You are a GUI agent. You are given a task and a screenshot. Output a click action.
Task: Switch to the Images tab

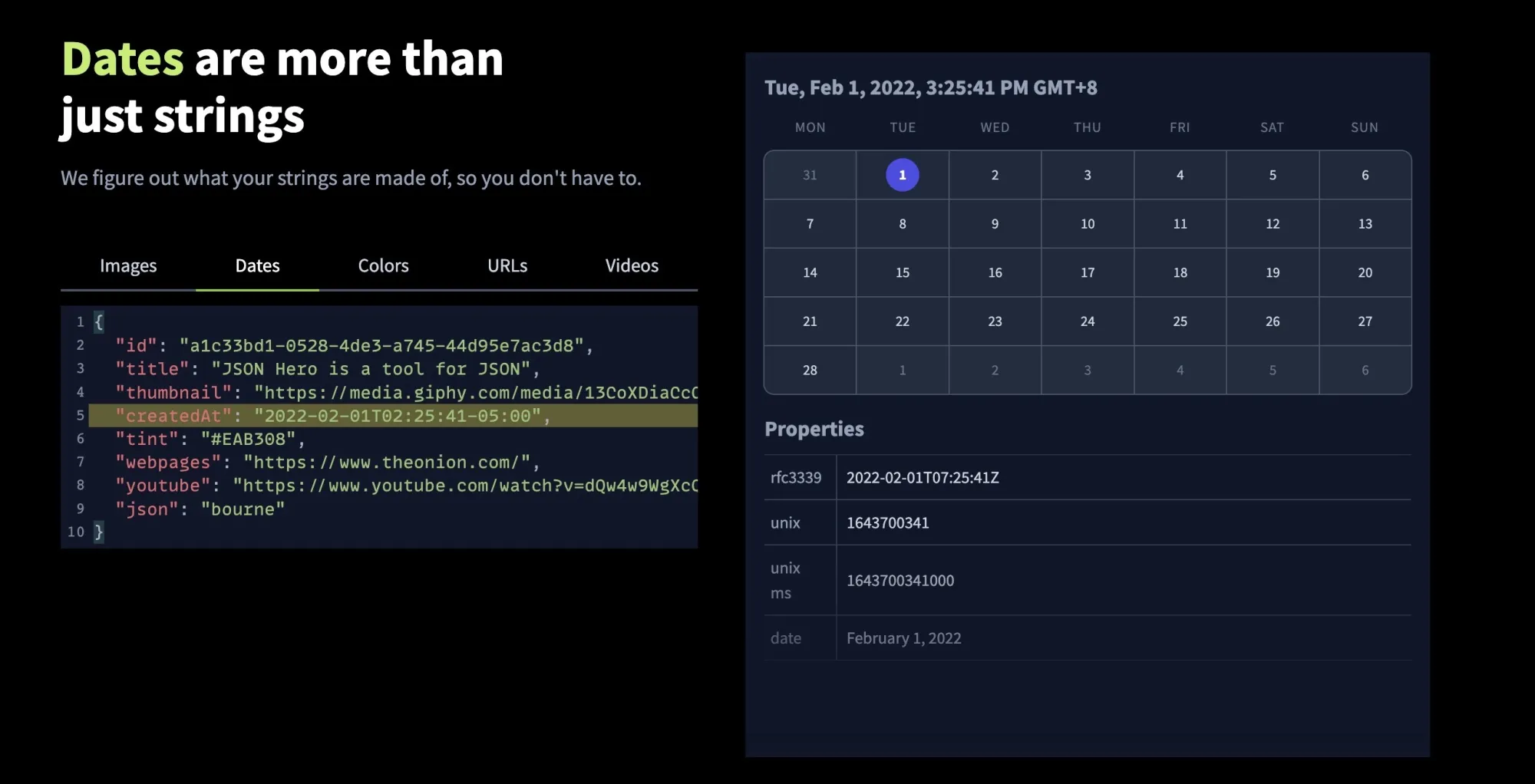pyautogui.click(x=128, y=266)
